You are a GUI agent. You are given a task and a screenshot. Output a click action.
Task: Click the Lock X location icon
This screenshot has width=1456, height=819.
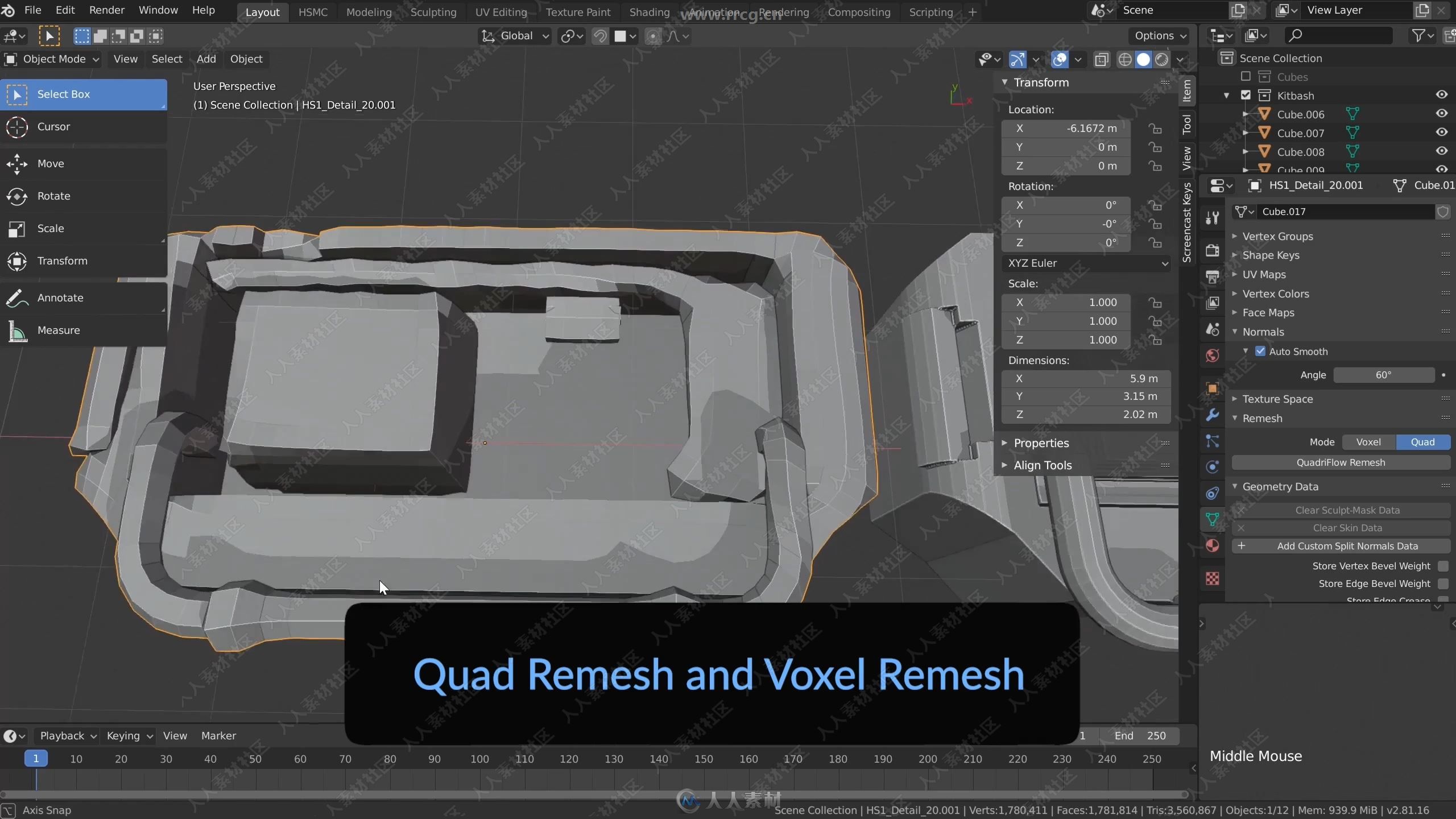[x=1156, y=128]
